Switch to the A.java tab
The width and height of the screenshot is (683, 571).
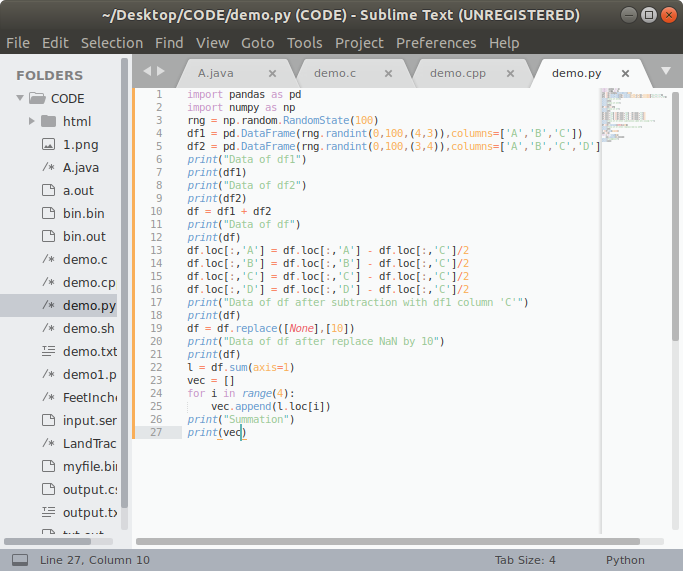tap(216, 73)
